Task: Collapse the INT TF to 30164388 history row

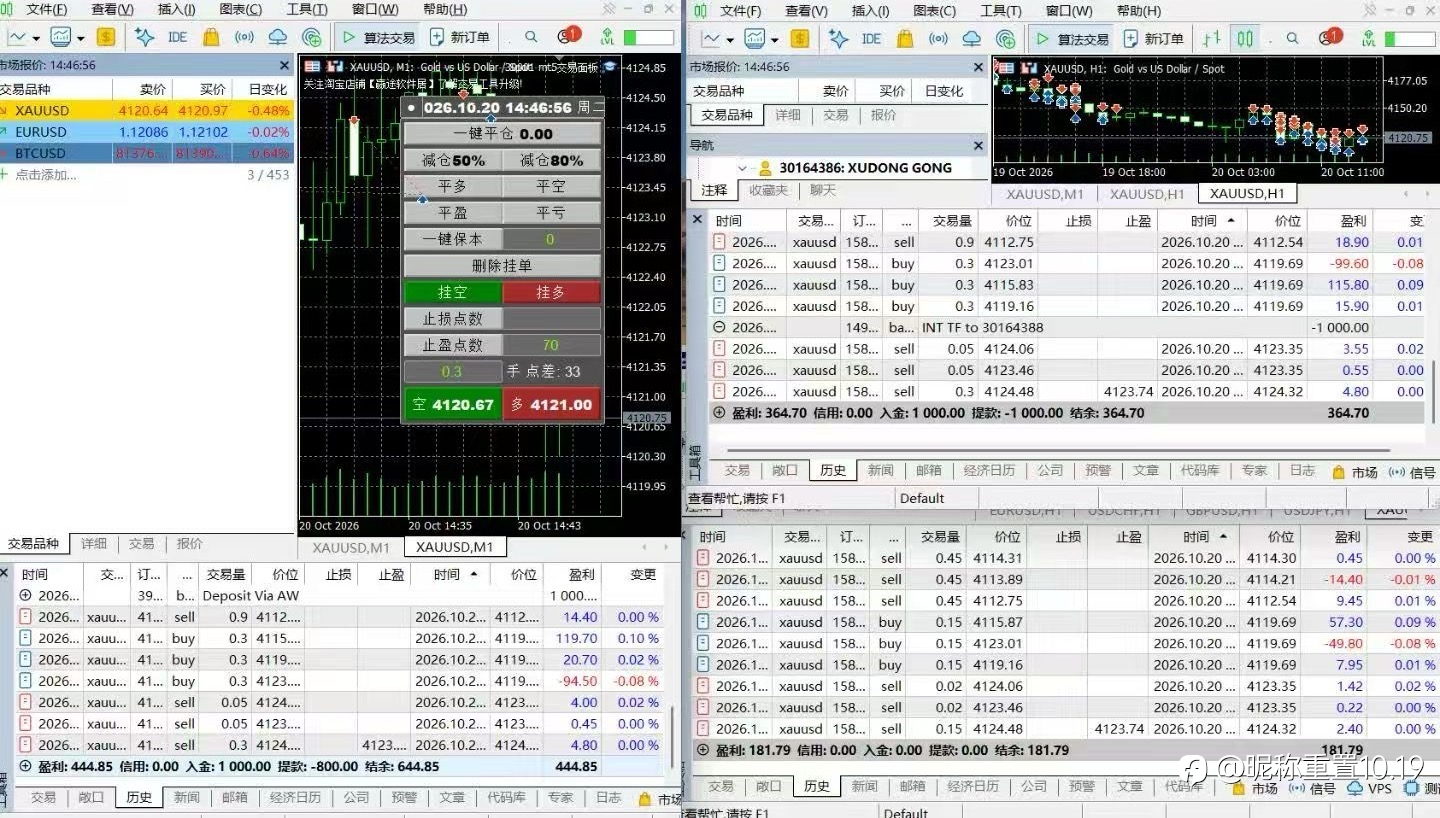Action: 719,327
